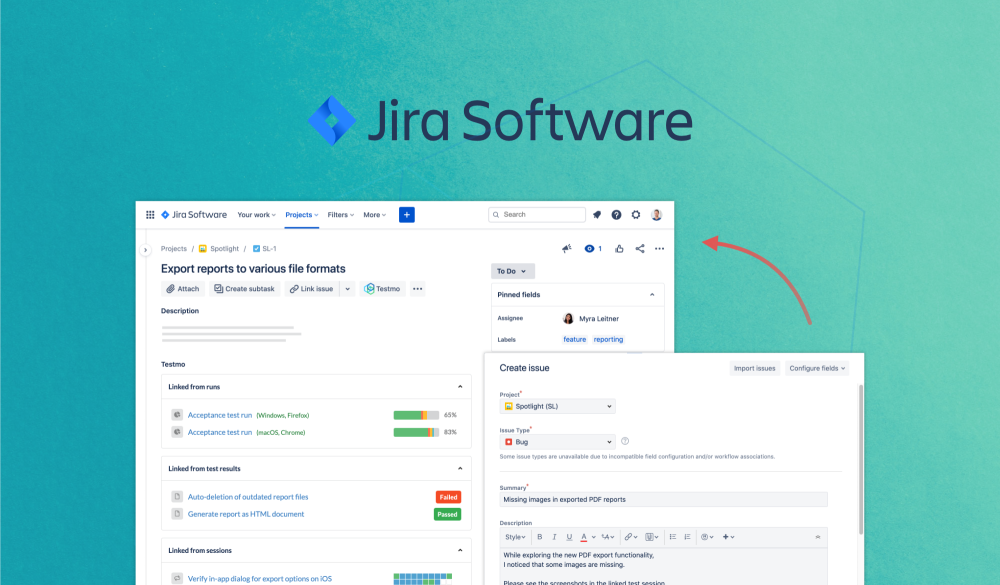
Task: Open Verify in-app dialog for export options
Action: pos(260,579)
